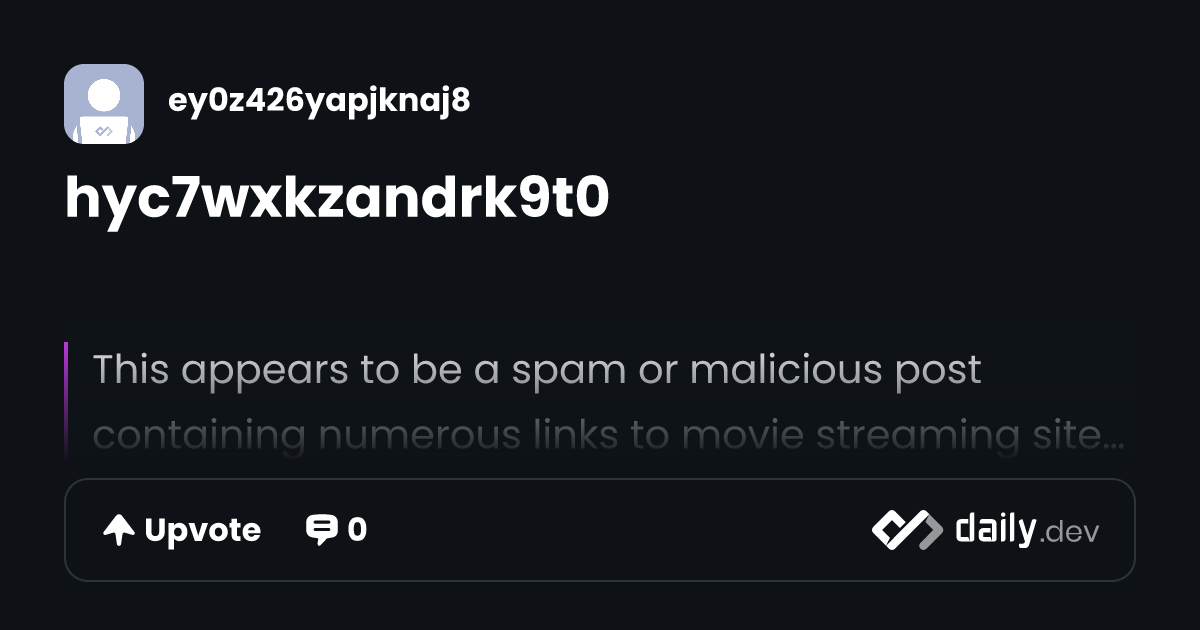
Task: Click the head circle in avatar placeholder
Action: click(104, 97)
